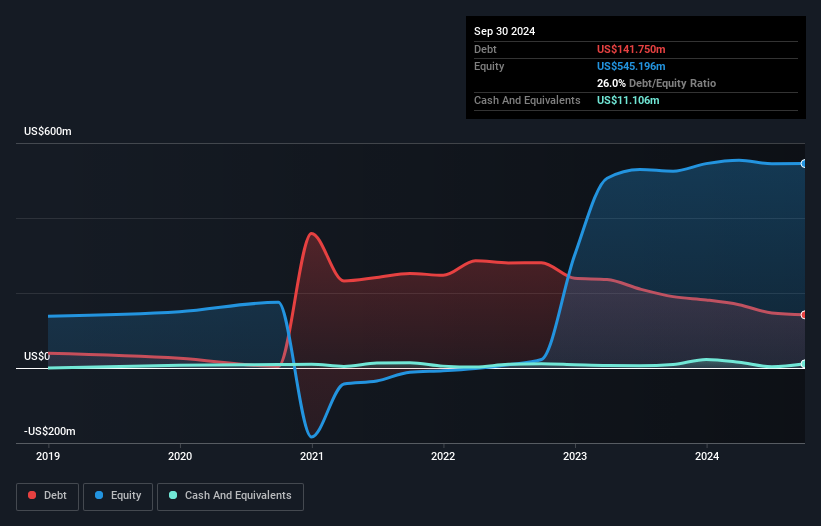Click the US$11.106m cash value
This screenshot has width=821, height=526.
click(628, 100)
